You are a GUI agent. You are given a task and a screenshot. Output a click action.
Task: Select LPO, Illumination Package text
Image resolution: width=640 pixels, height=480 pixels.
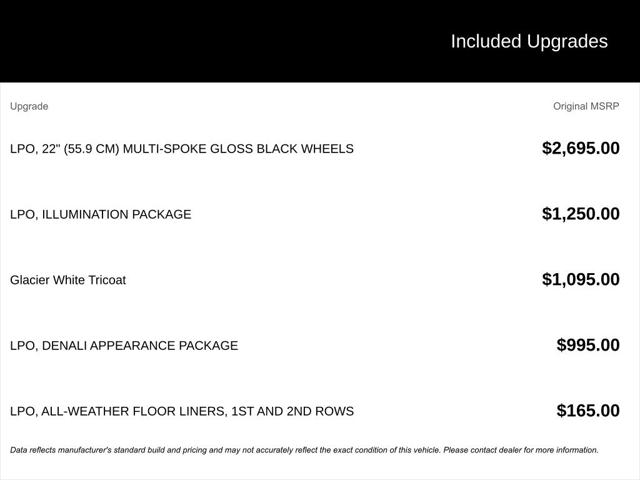tap(101, 214)
